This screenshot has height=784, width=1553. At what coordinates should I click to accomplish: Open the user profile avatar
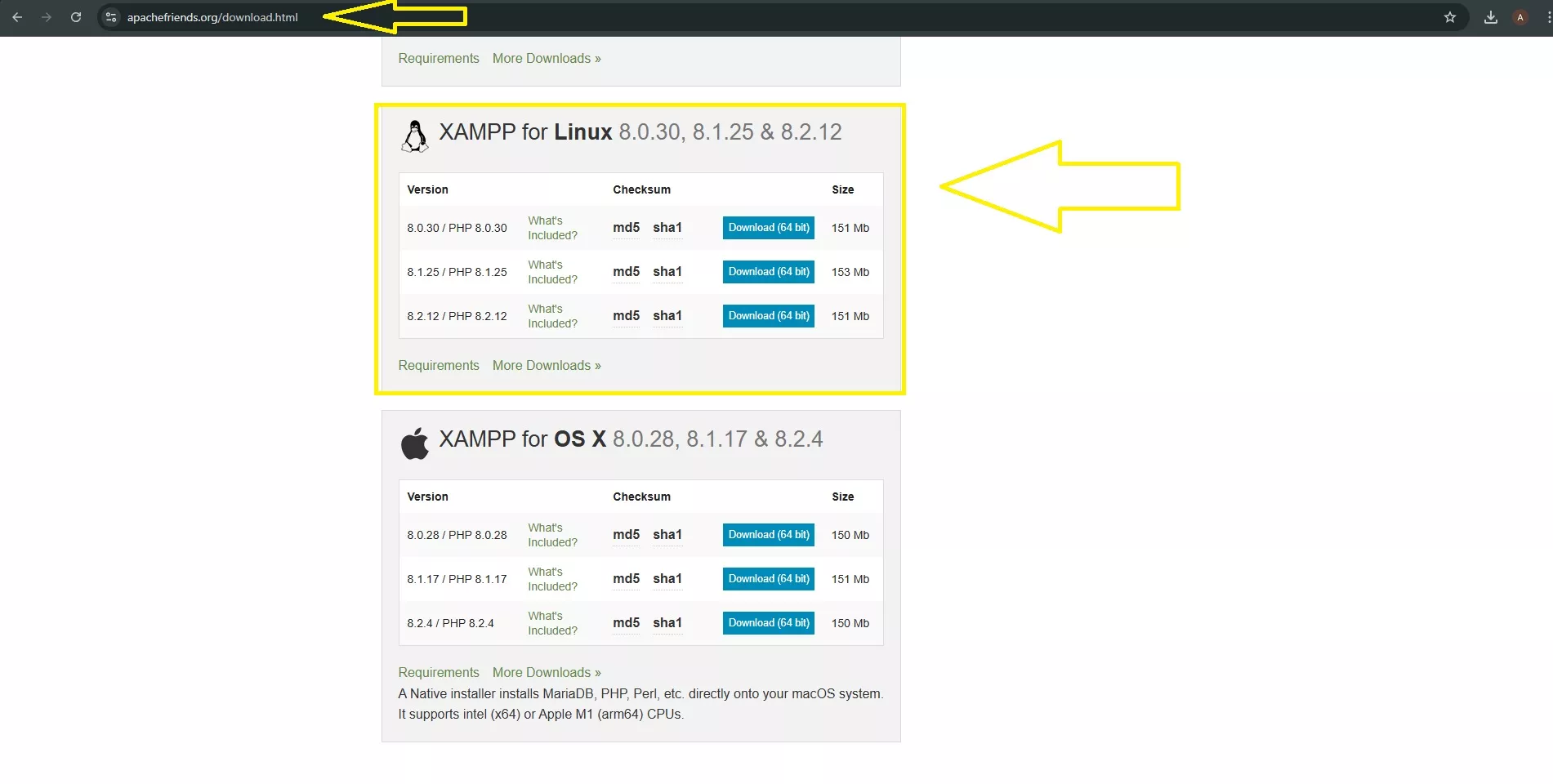pyautogui.click(x=1520, y=17)
